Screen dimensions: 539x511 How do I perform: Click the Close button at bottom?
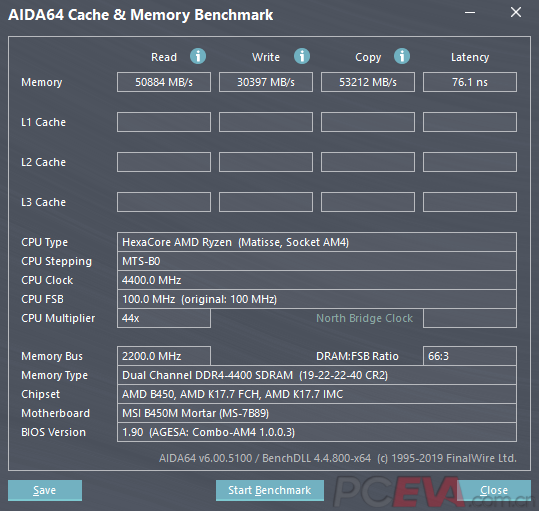pos(494,490)
